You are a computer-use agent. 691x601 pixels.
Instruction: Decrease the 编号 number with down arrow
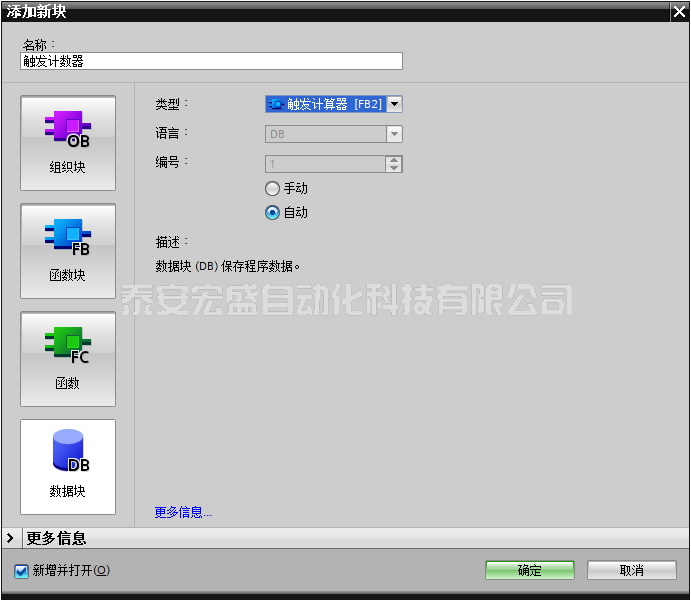(394, 168)
